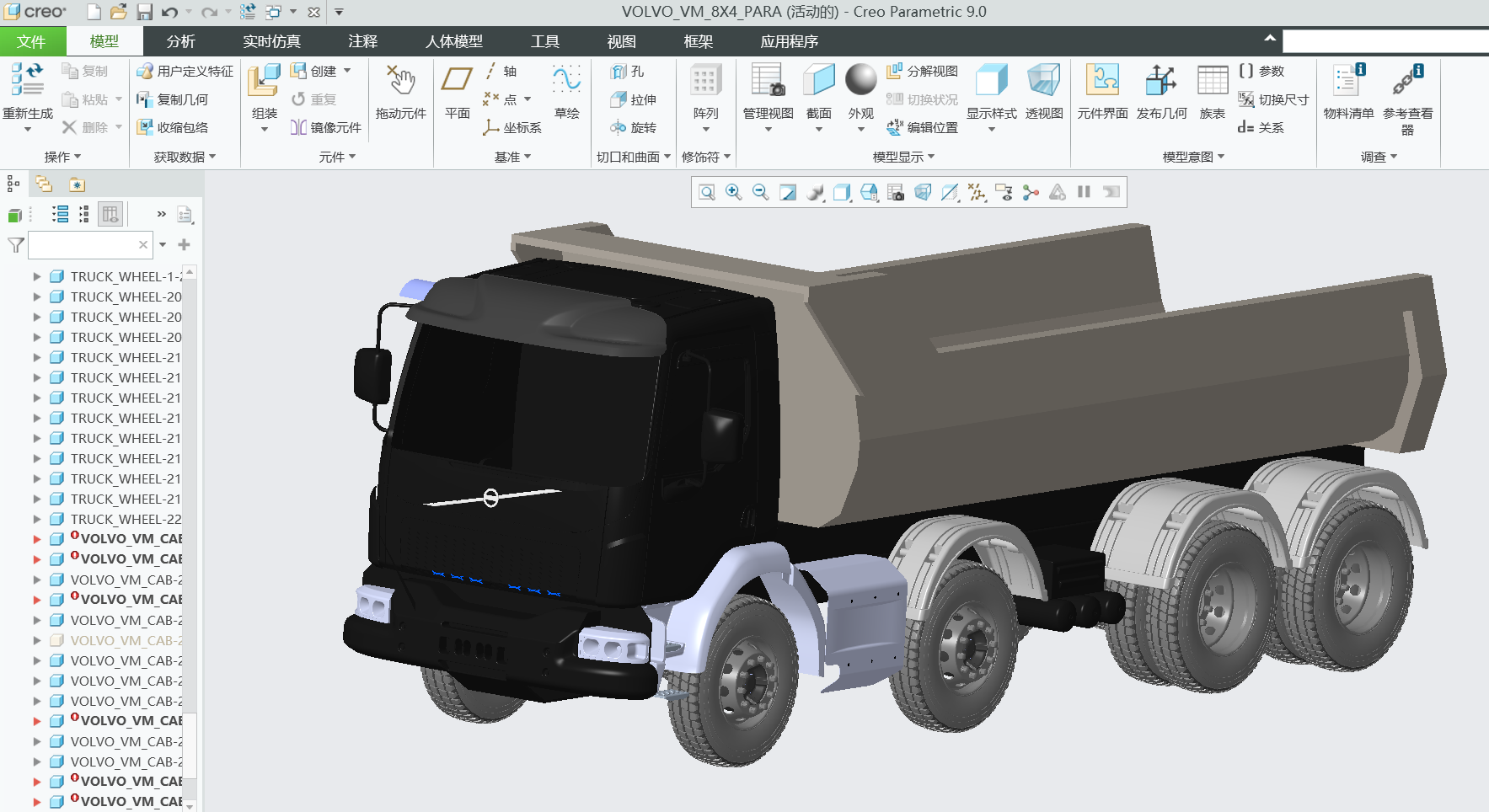Expand the 切口和曲面 group dropdown
The image size is (1489, 812).
[x=634, y=157]
